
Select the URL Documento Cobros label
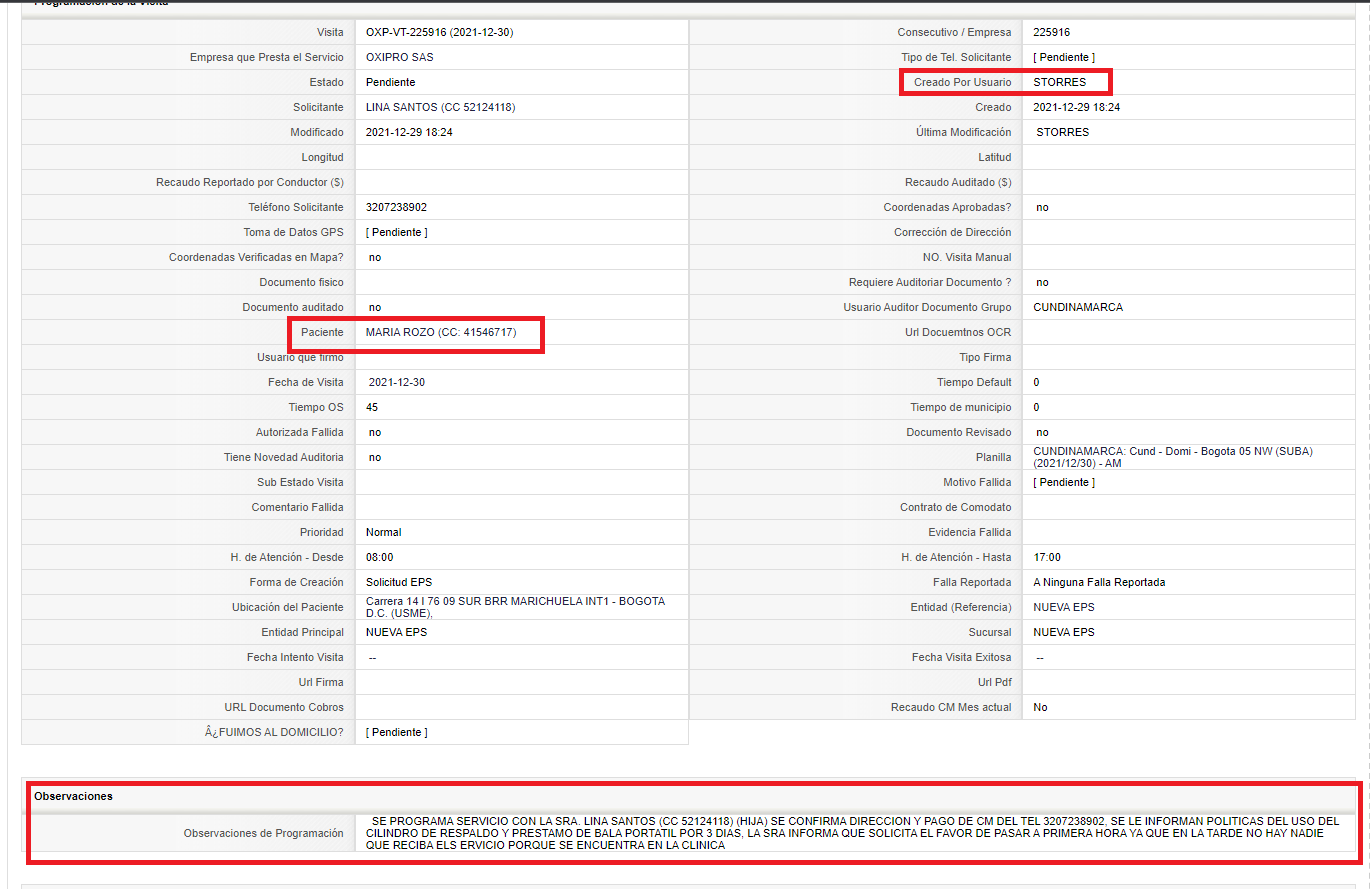284,707
